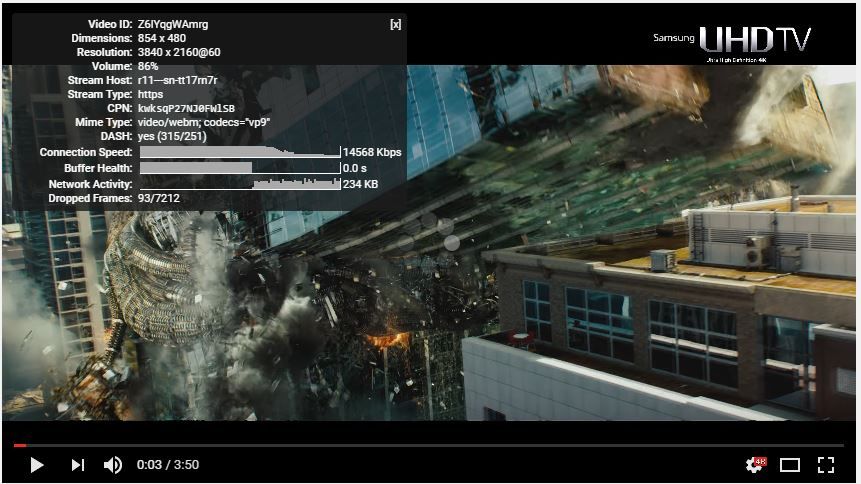This screenshot has width=861, height=484.
Task: Click the buffering spinner on the video
Action: 430,243
